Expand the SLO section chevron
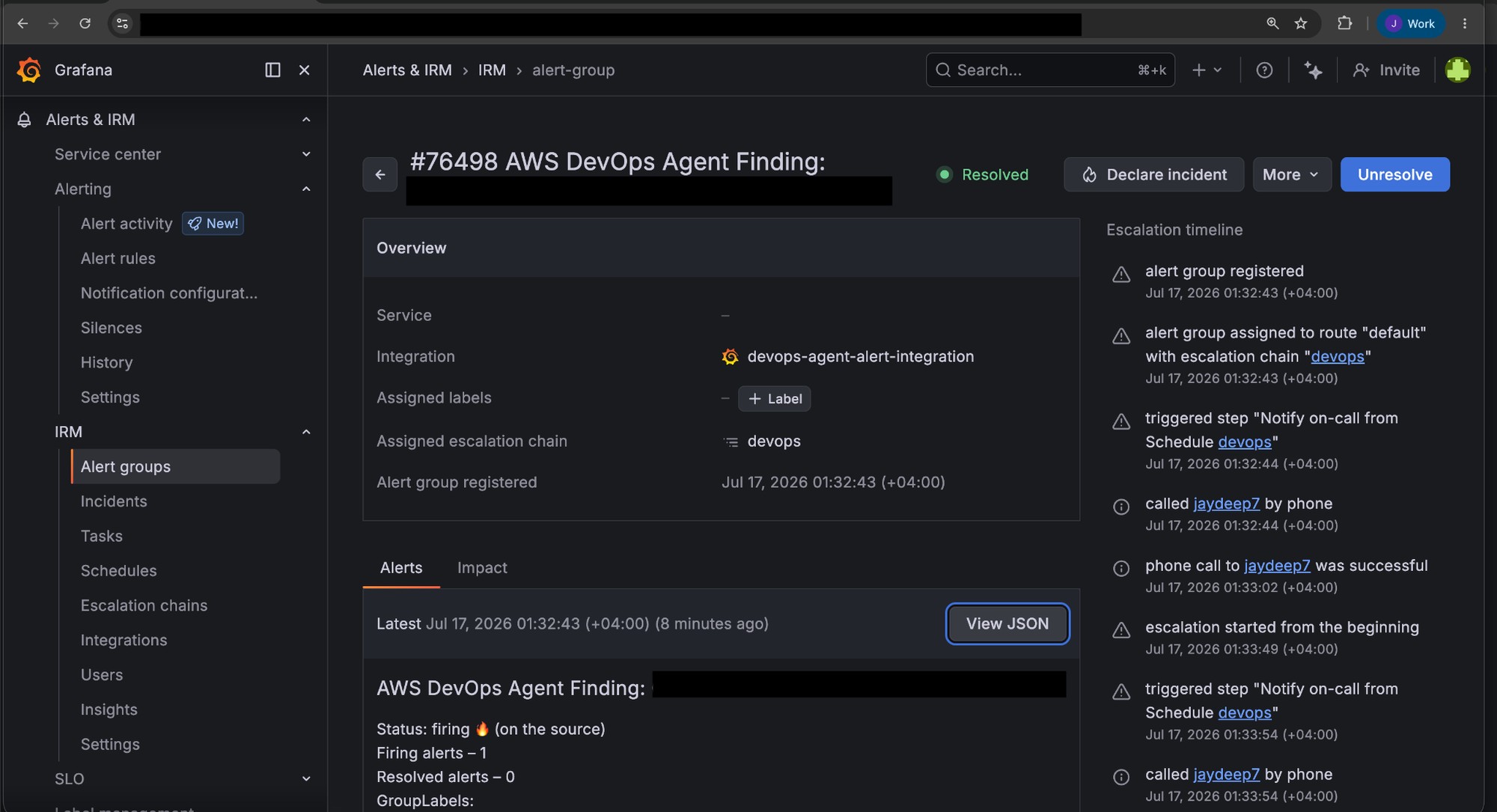Screen dimensions: 1497x812 pos(305,779)
